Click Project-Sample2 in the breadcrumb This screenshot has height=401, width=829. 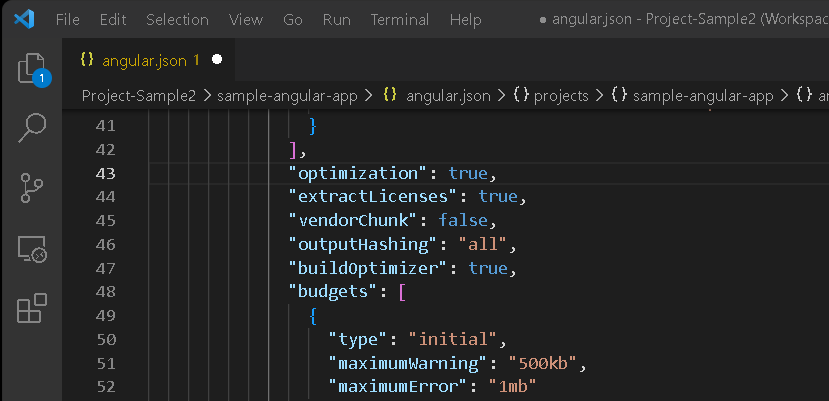point(139,96)
